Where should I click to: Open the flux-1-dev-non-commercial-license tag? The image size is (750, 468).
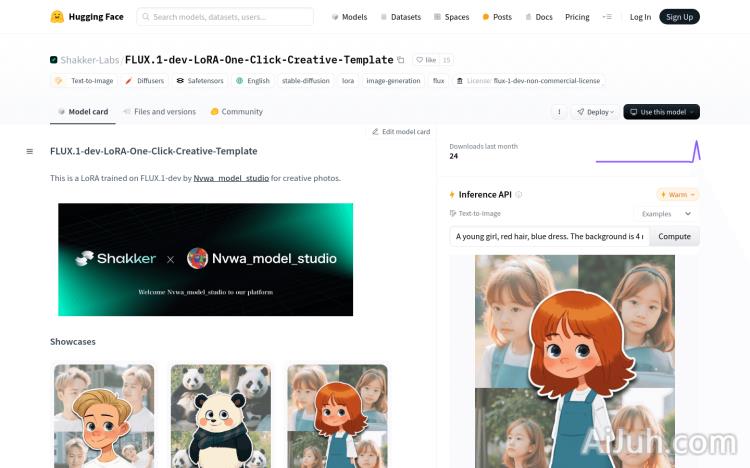pos(529,80)
